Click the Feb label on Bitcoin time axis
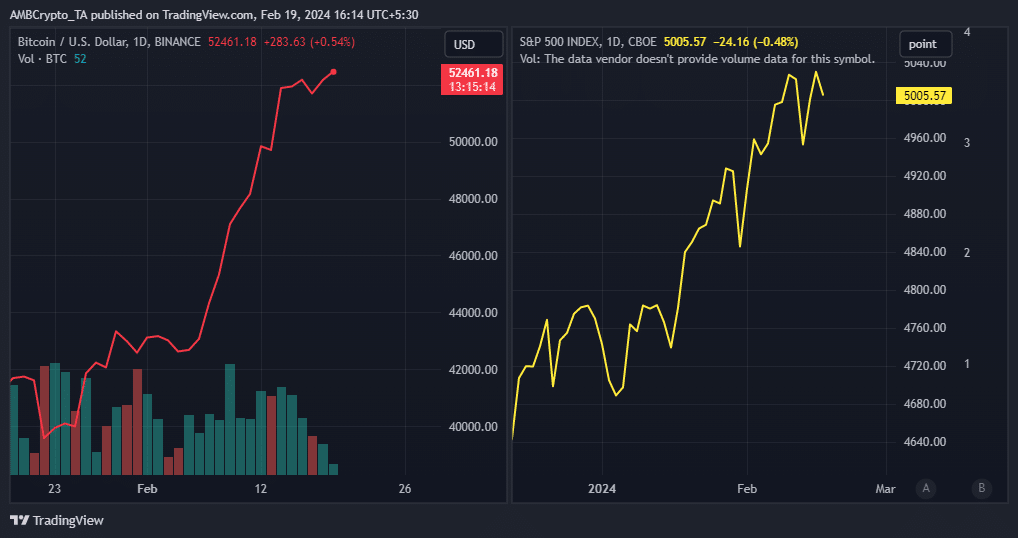 pyautogui.click(x=147, y=489)
